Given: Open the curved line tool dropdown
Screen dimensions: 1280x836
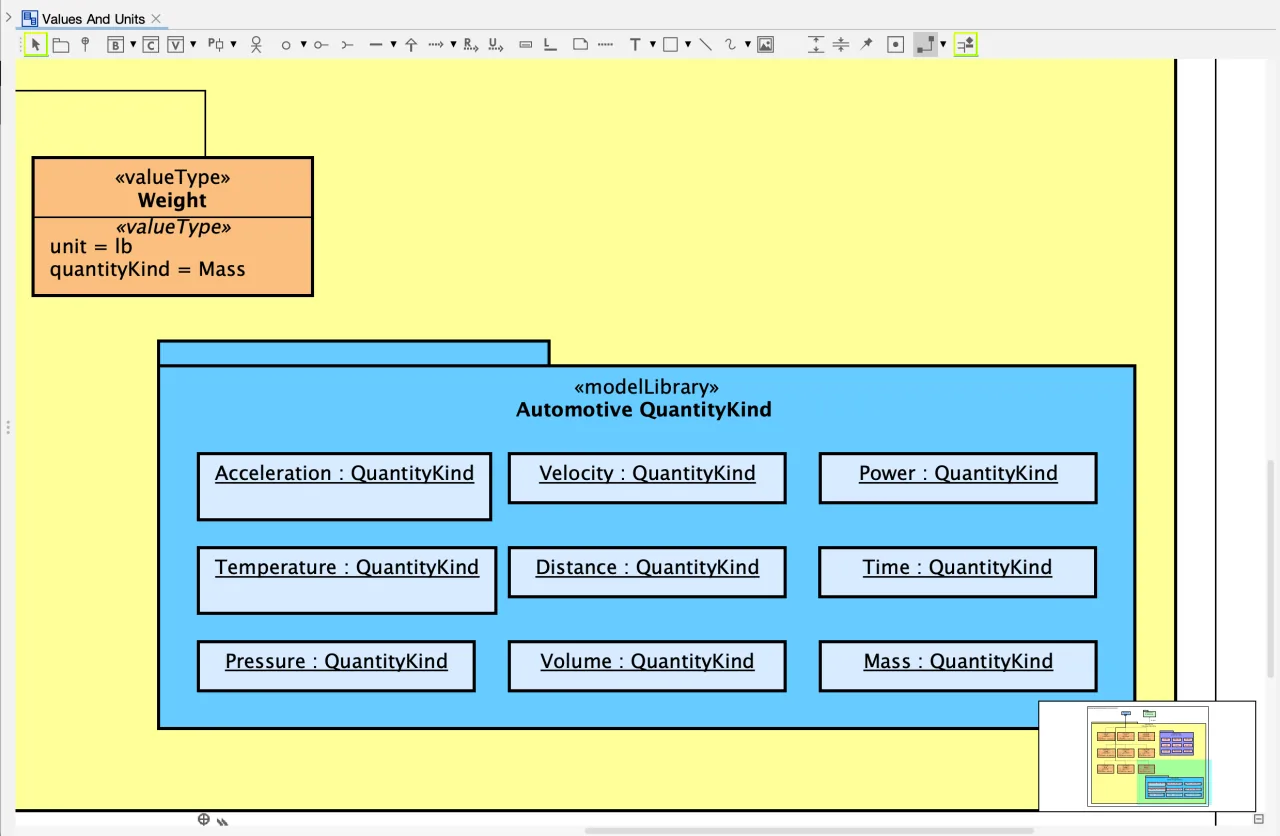Looking at the screenshot, I should point(748,45).
